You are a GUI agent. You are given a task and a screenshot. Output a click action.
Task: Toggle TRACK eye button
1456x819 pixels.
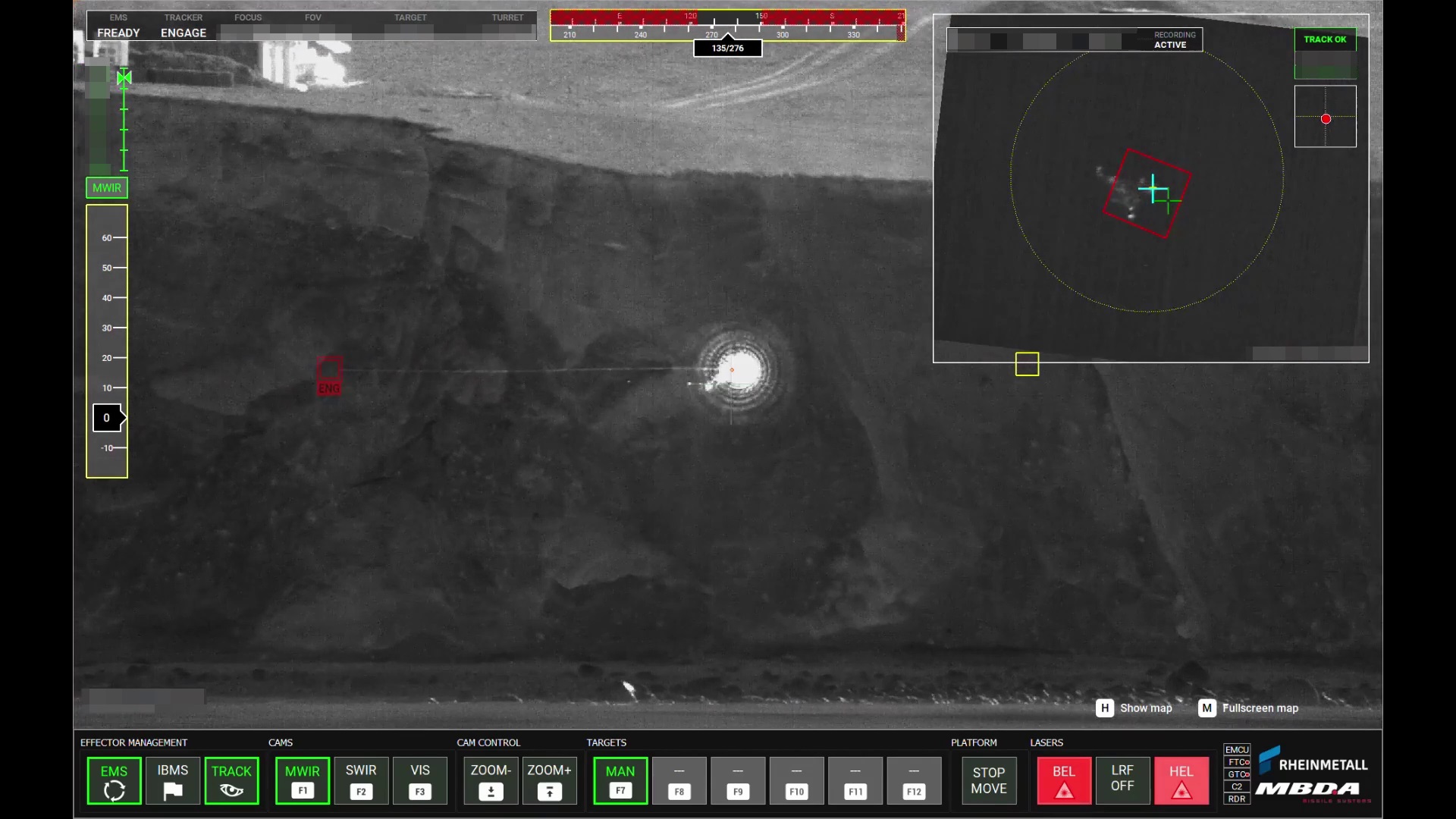tap(231, 780)
